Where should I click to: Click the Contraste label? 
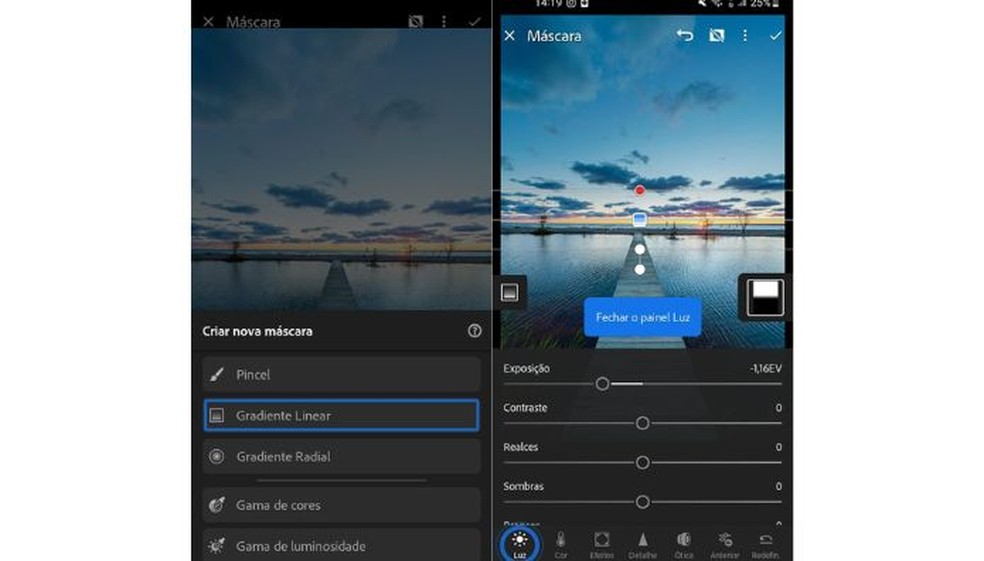coord(525,407)
